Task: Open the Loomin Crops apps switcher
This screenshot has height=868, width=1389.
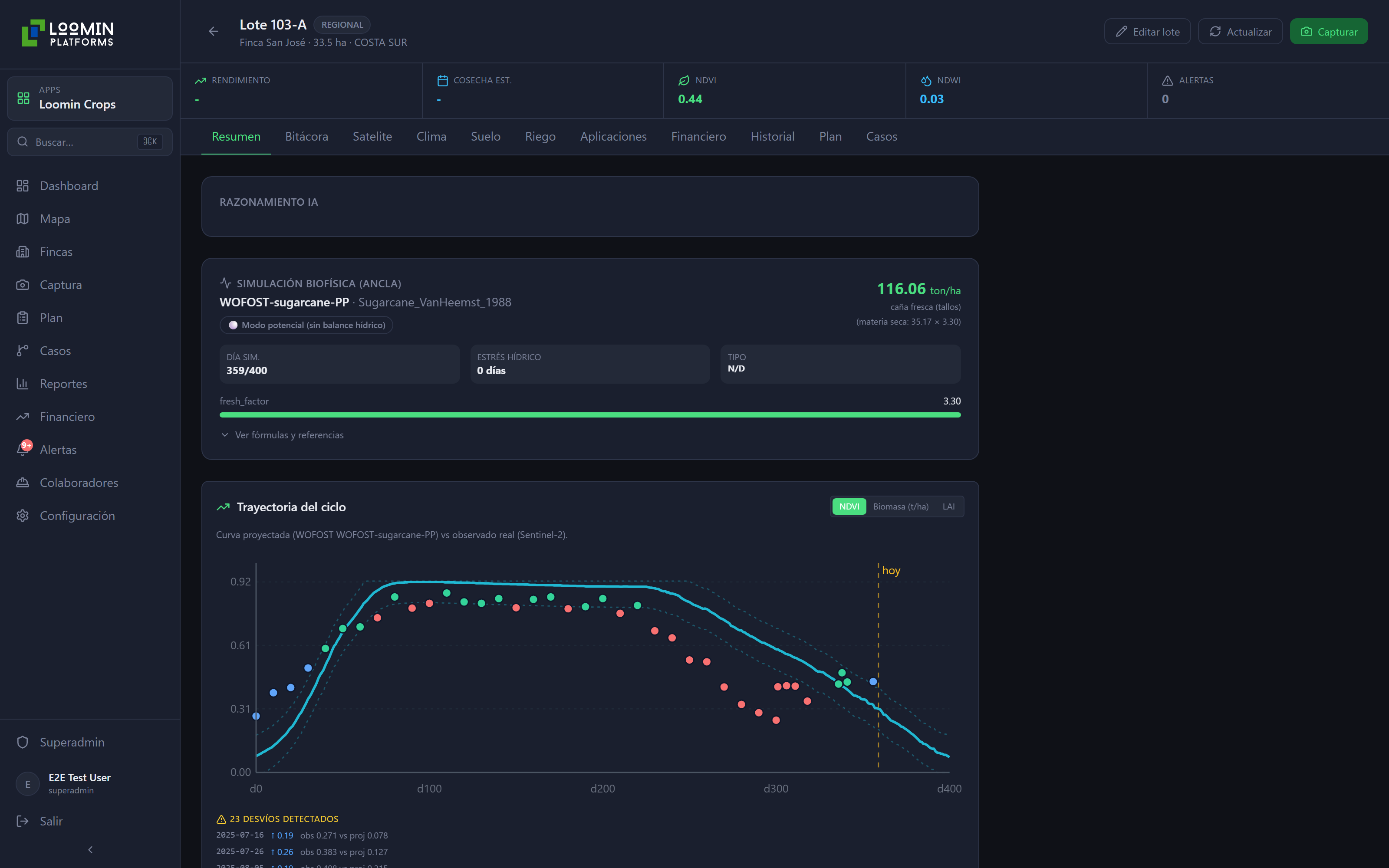Action: coord(89,98)
